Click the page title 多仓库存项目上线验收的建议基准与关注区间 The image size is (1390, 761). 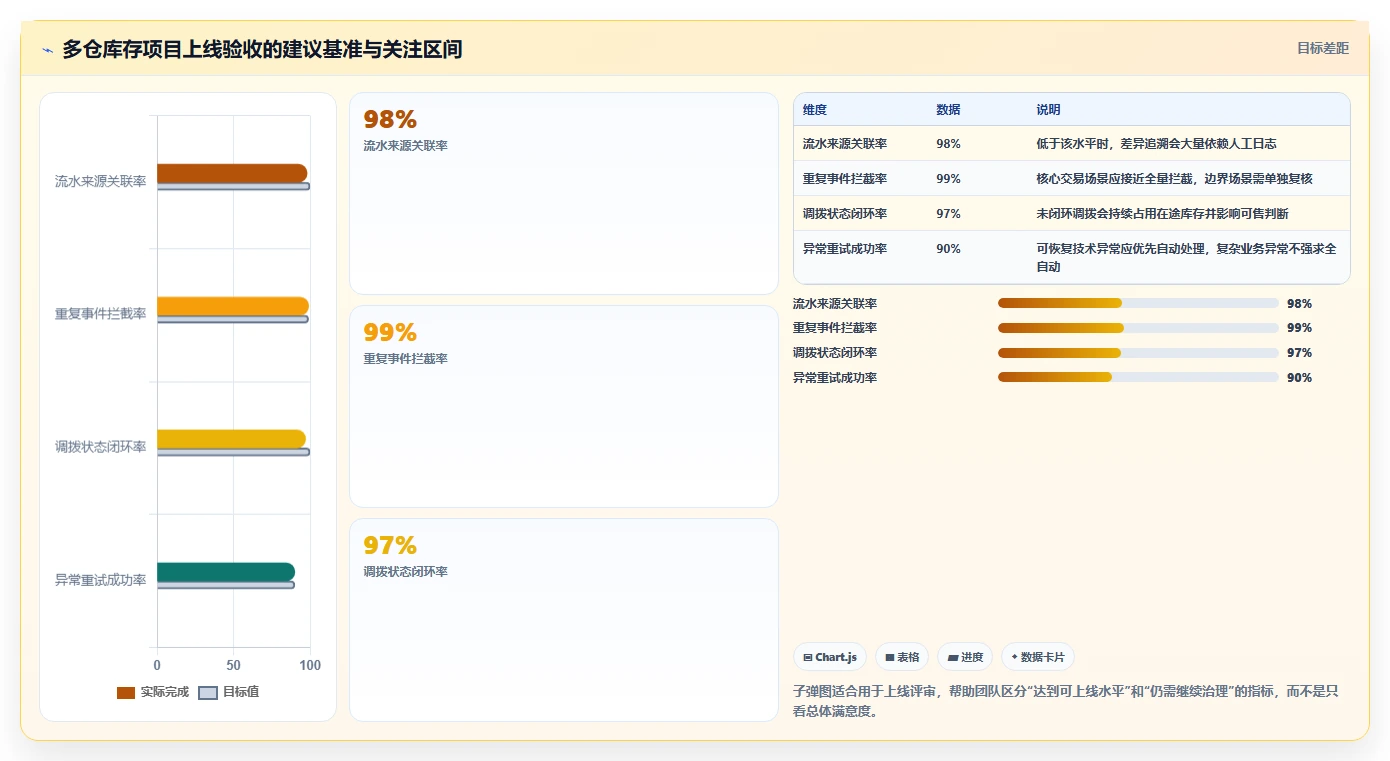pyautogui.click(x=262, y=49)
